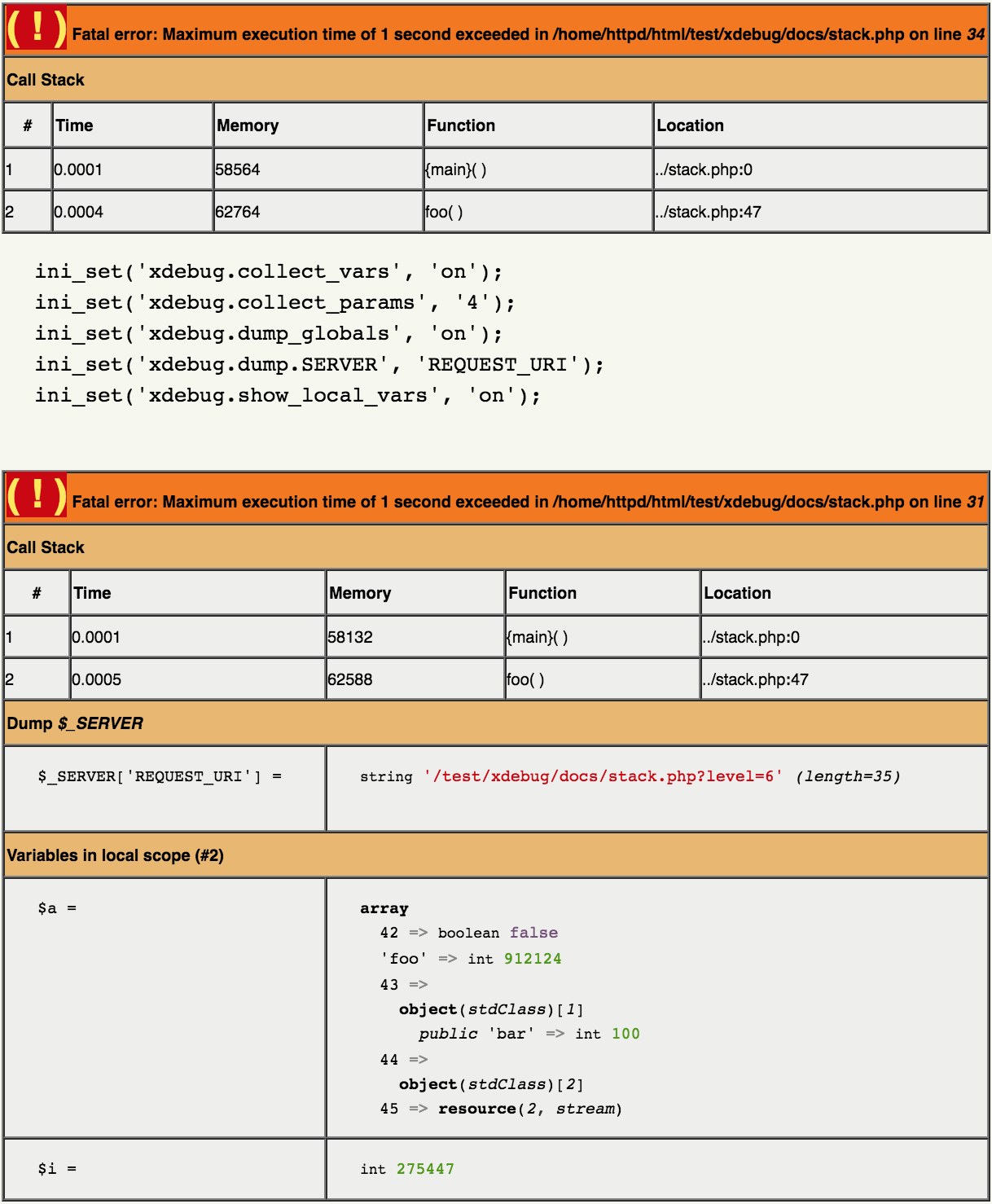Click the Variables in local scope (#2) header
The height and width of the screenshot is (1204, 992).
point(496,855)
